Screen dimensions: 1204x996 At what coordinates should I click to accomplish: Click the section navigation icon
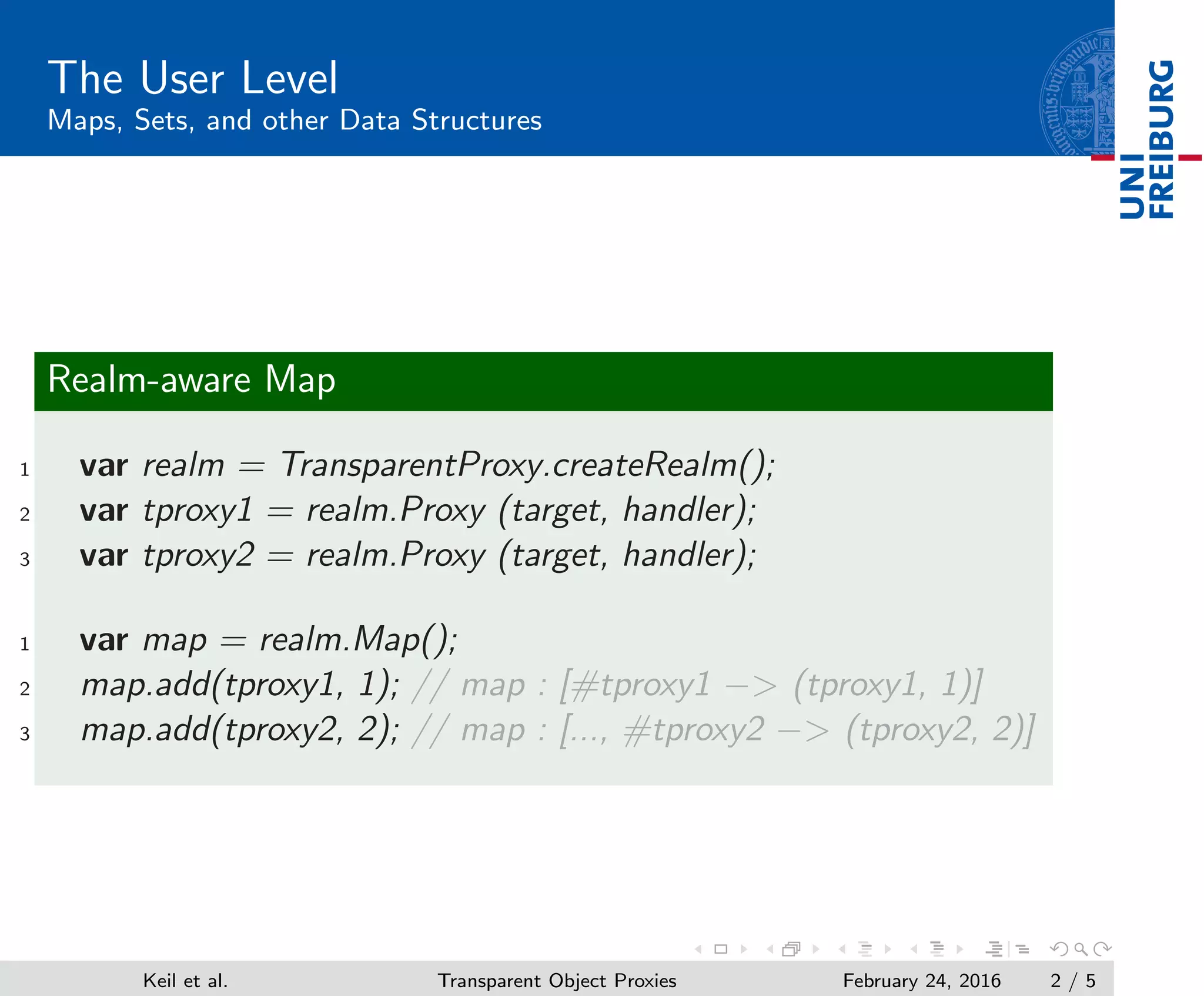[937, 949]
